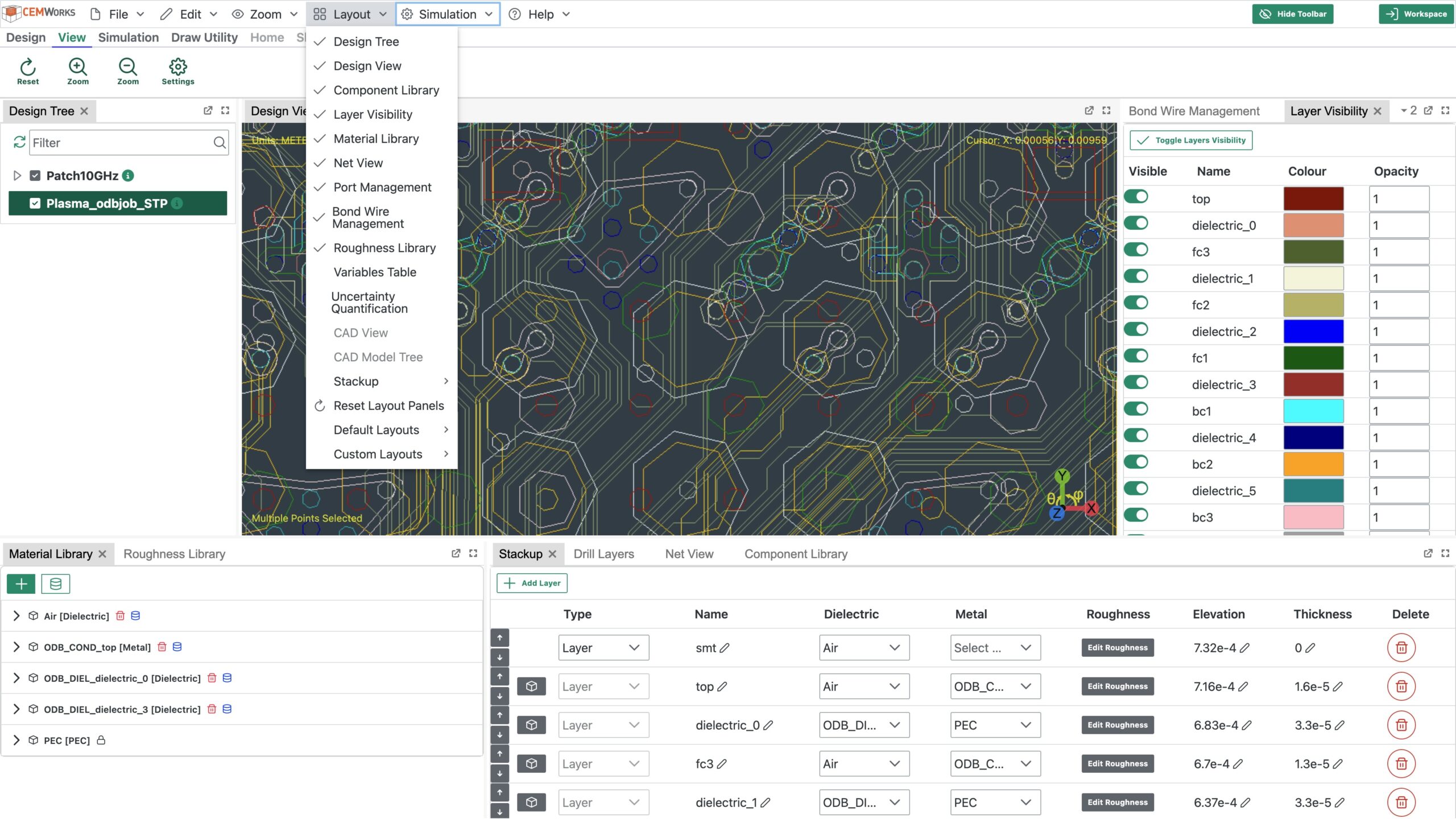Click the green plus add material button
Screen dimensions: 1456x819
pos(21,584)
